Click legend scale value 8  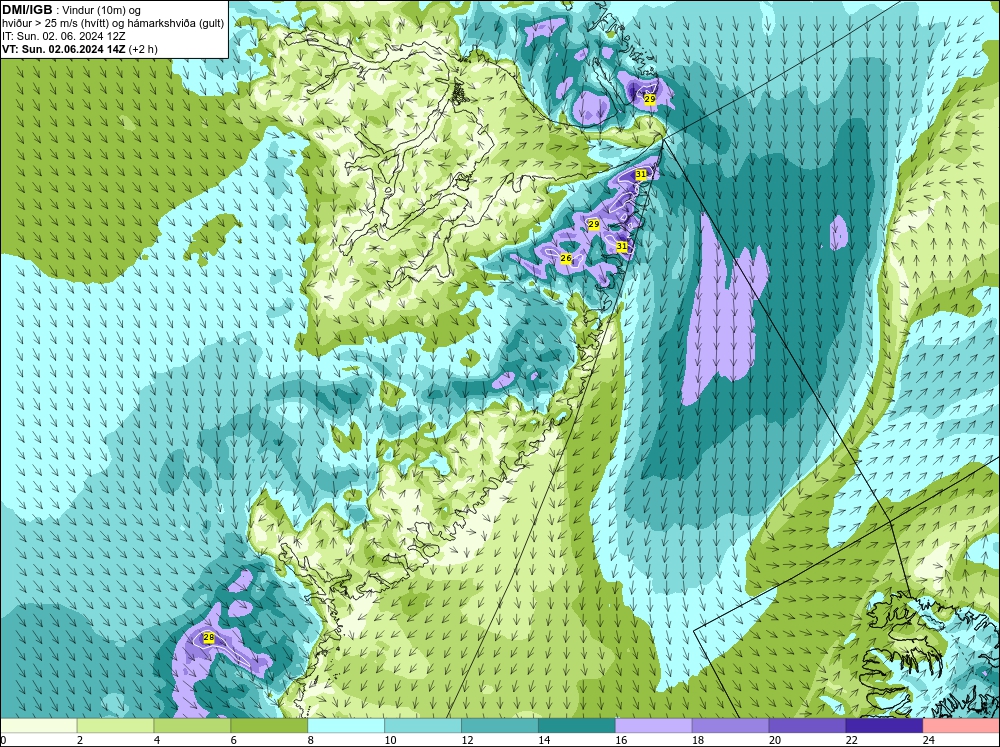click(311, 740)
